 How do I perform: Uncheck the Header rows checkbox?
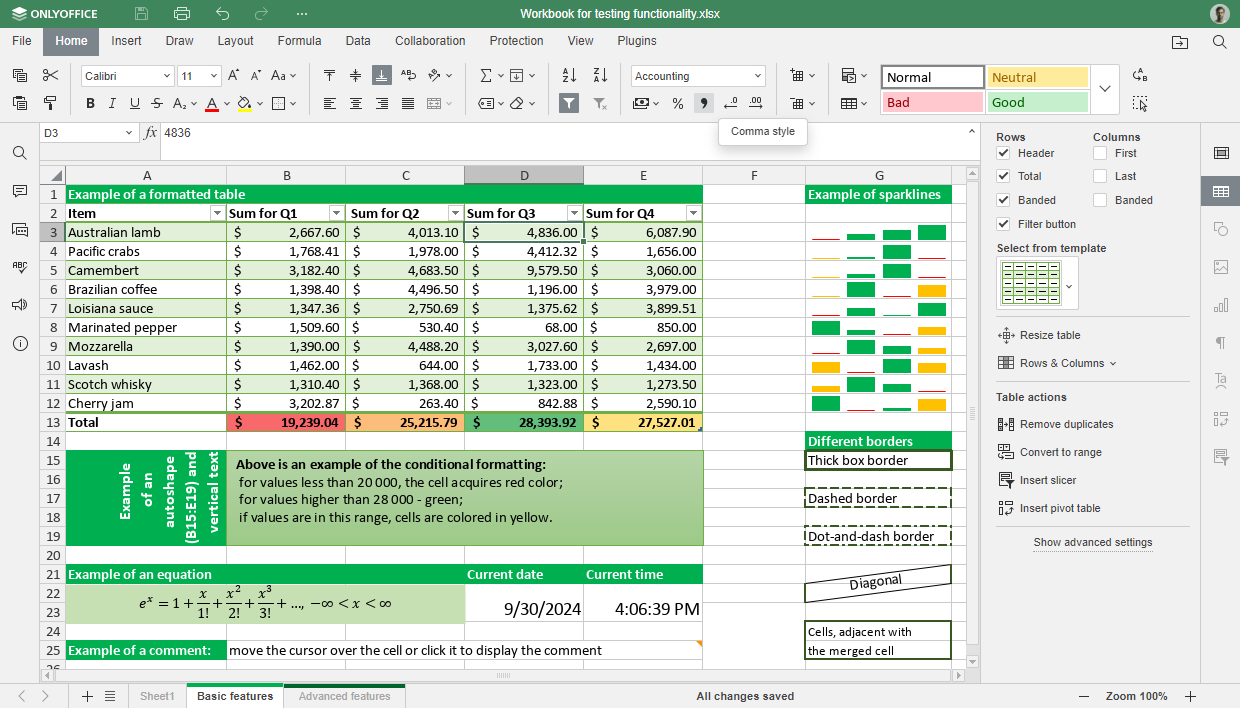click(1003, 153)
